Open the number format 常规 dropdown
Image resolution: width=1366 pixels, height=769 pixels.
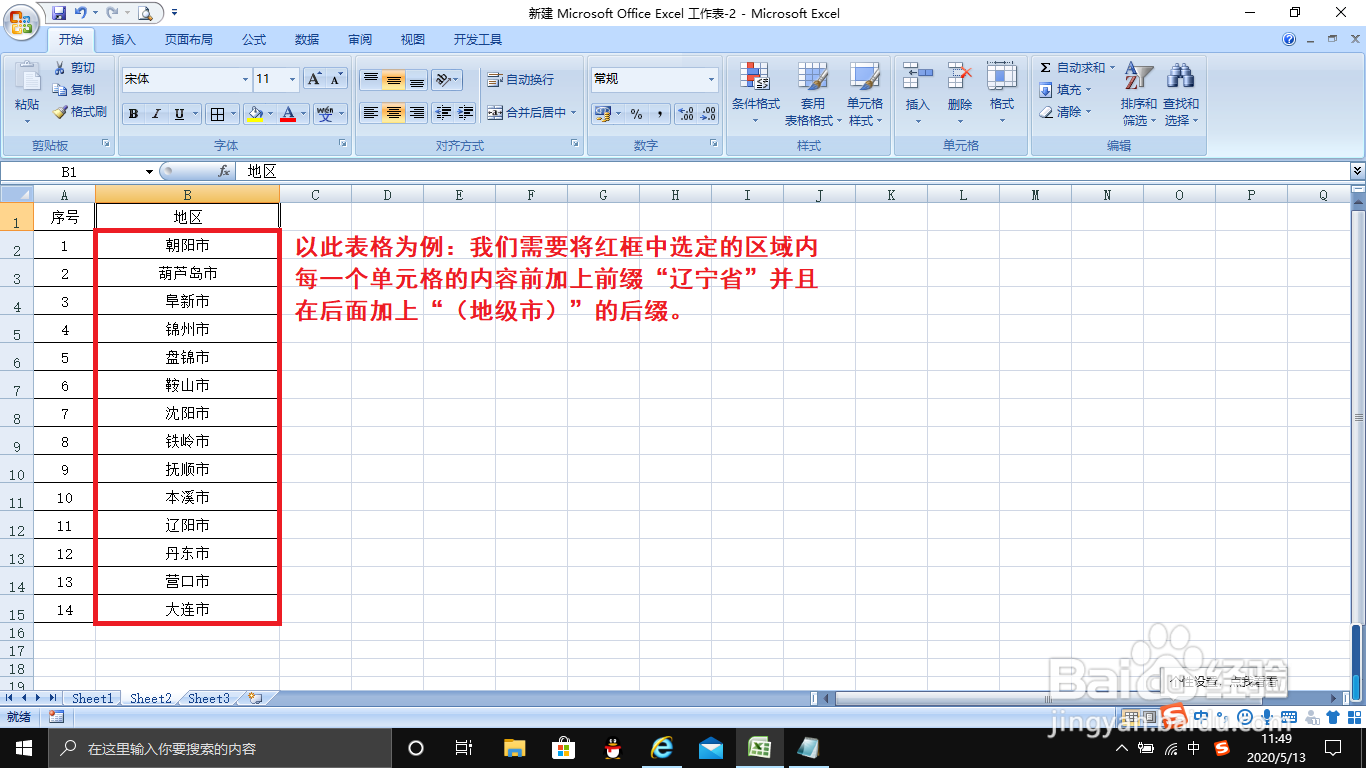712,79
